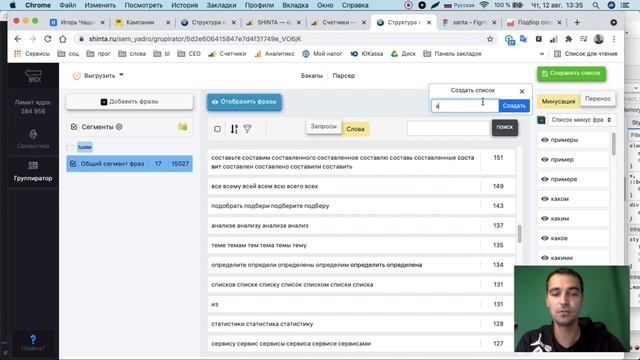Open Группиратор in the left sidebar
The image size is (640, 360).
pyautogui.click(x=33, y=171)
